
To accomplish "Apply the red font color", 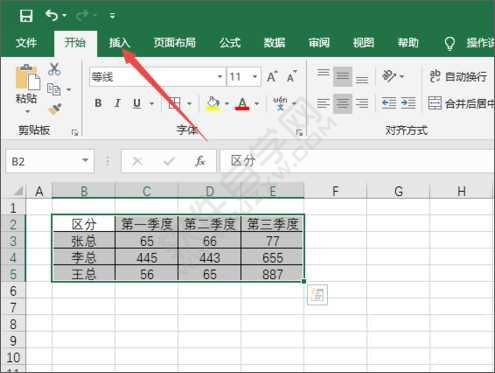I will pyautogui.click(x=242, y=104).
